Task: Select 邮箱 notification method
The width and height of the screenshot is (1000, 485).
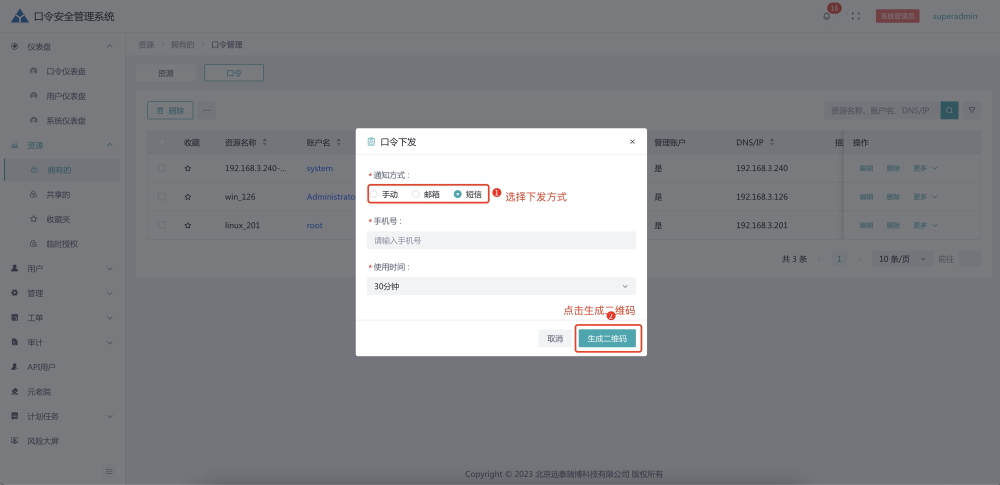Action: point(417,194)
